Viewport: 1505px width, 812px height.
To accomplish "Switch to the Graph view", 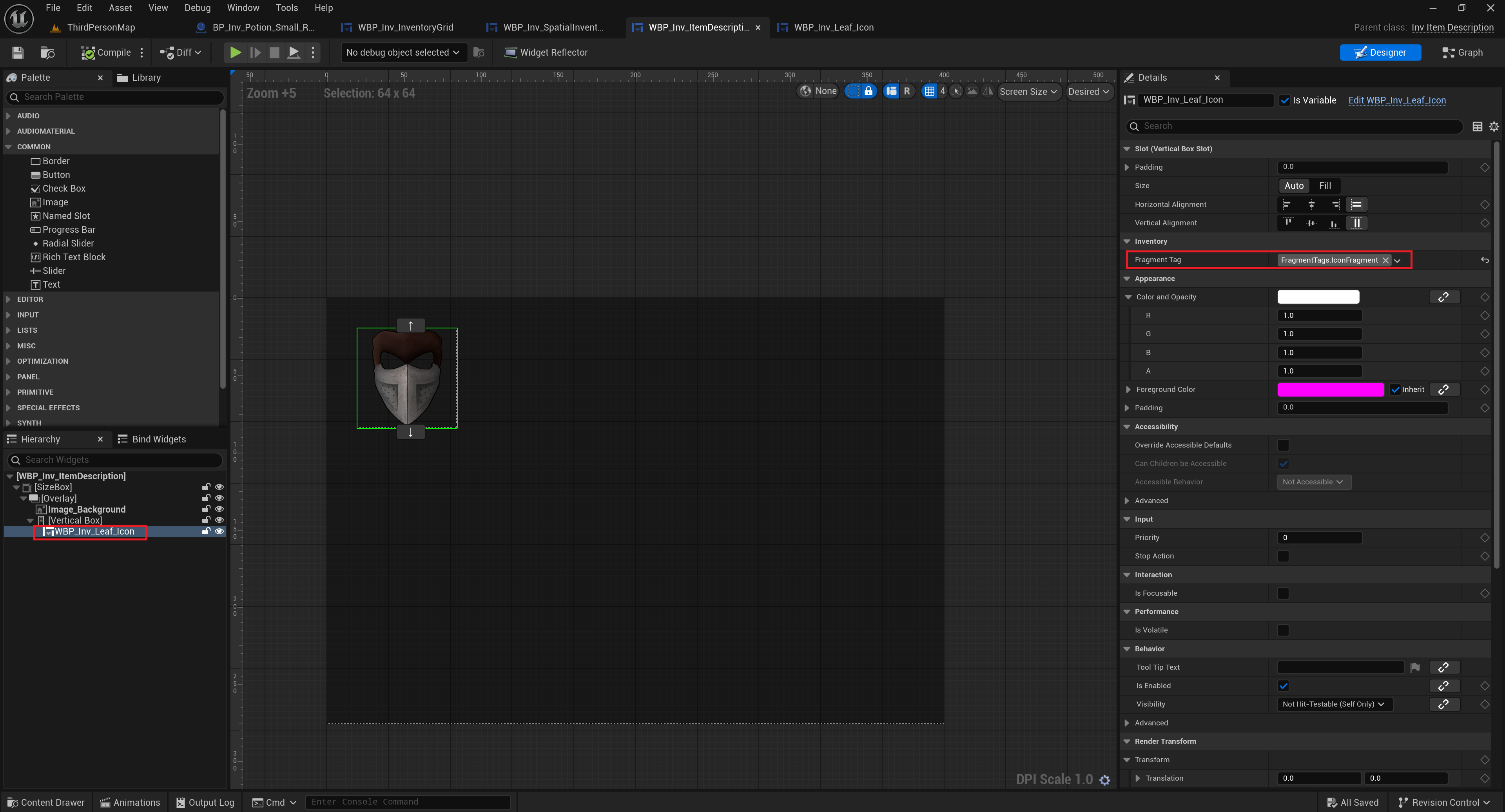I will [x=1462, y=53].
